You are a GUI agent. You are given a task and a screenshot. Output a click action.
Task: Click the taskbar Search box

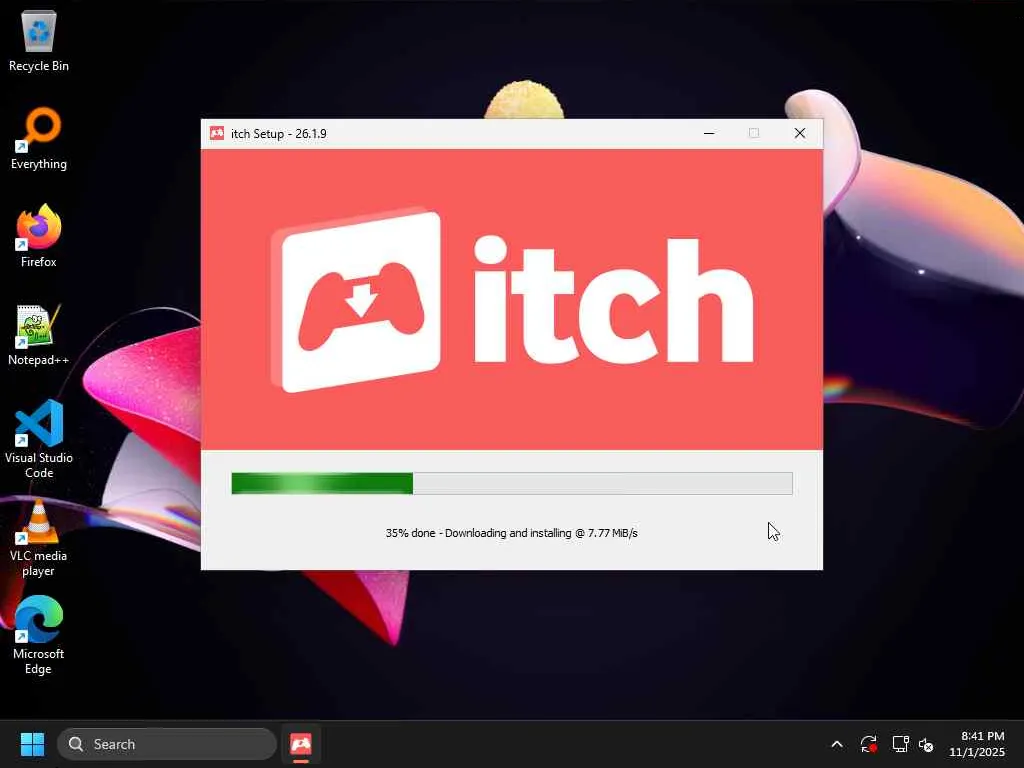[167, 744]
